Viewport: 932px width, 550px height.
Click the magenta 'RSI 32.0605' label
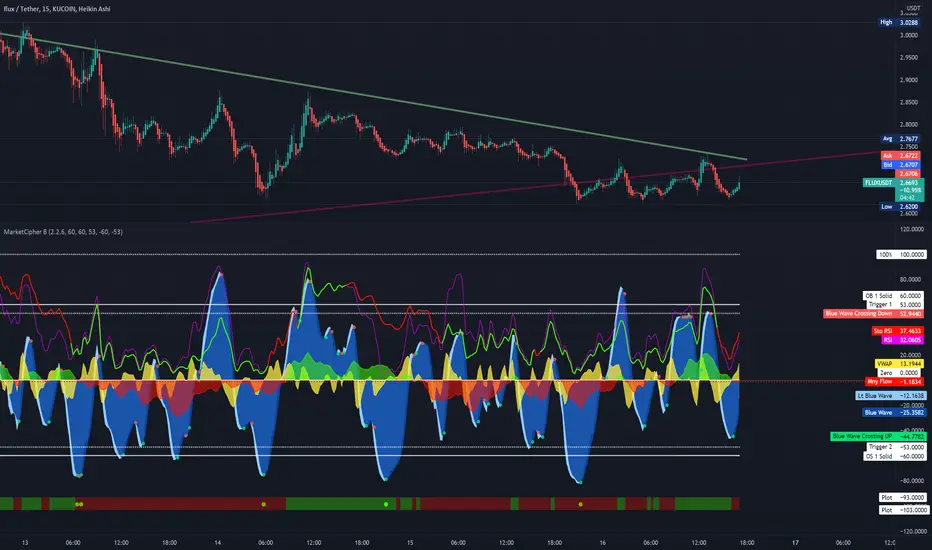pos(902,340)
